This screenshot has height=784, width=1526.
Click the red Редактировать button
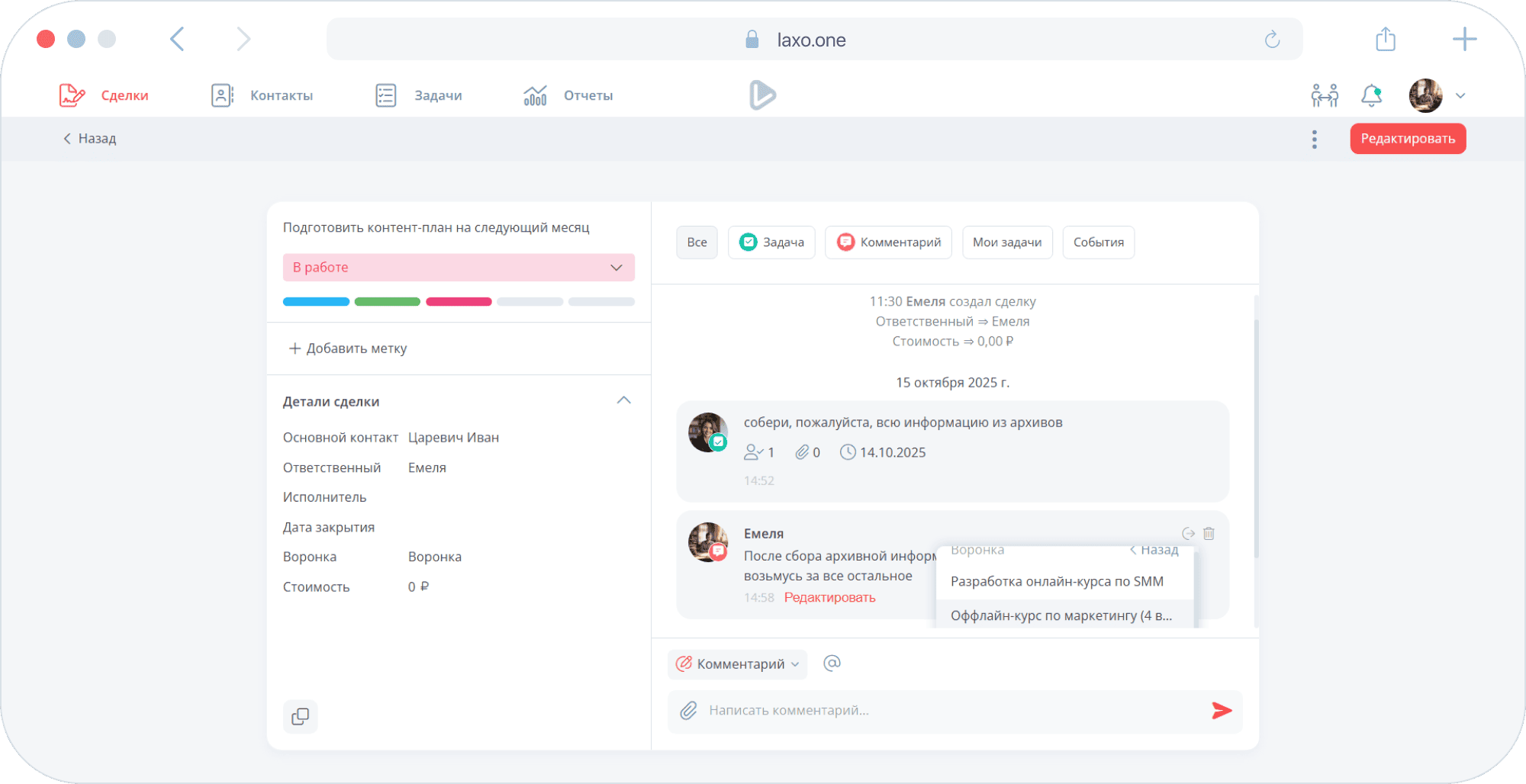point(1408,139)
